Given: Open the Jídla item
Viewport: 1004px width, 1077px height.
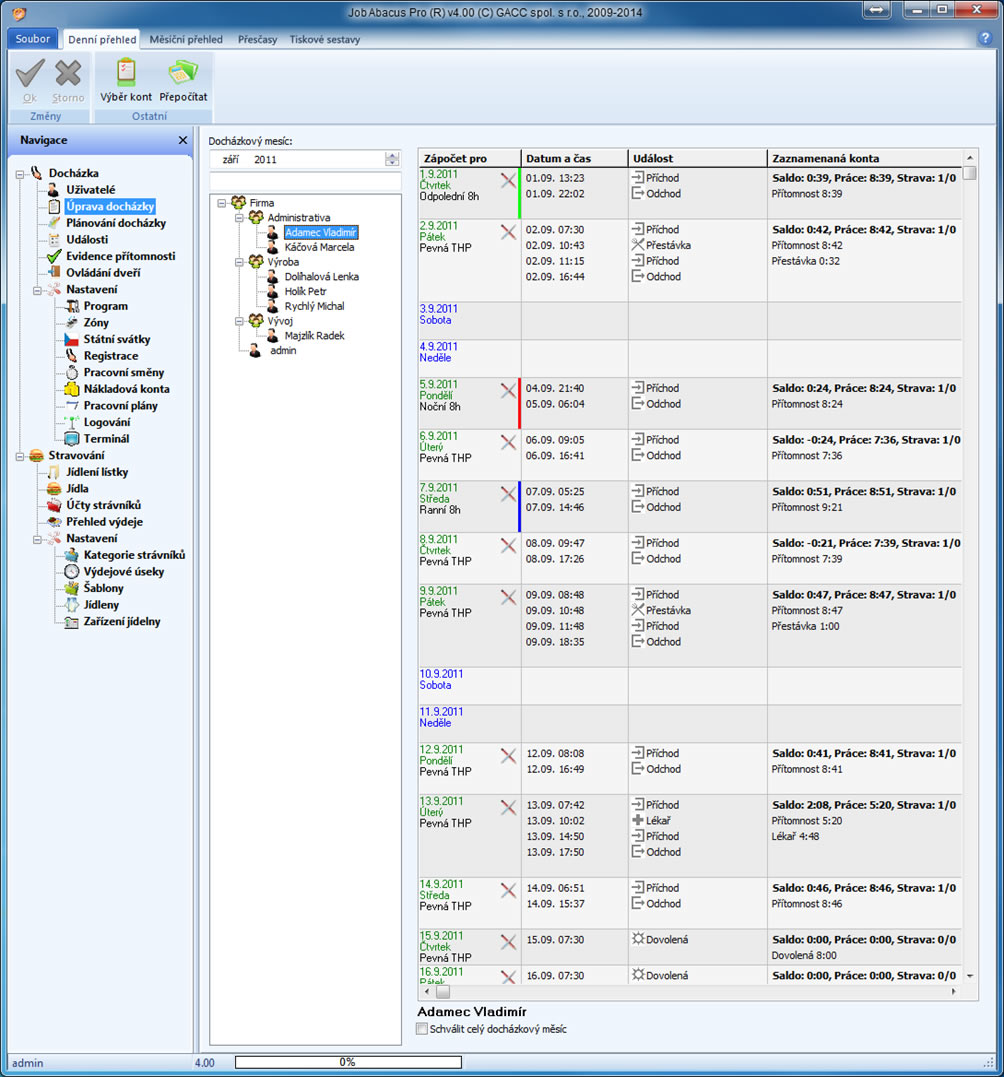Looking at the screenshot, I should point(77,488).
